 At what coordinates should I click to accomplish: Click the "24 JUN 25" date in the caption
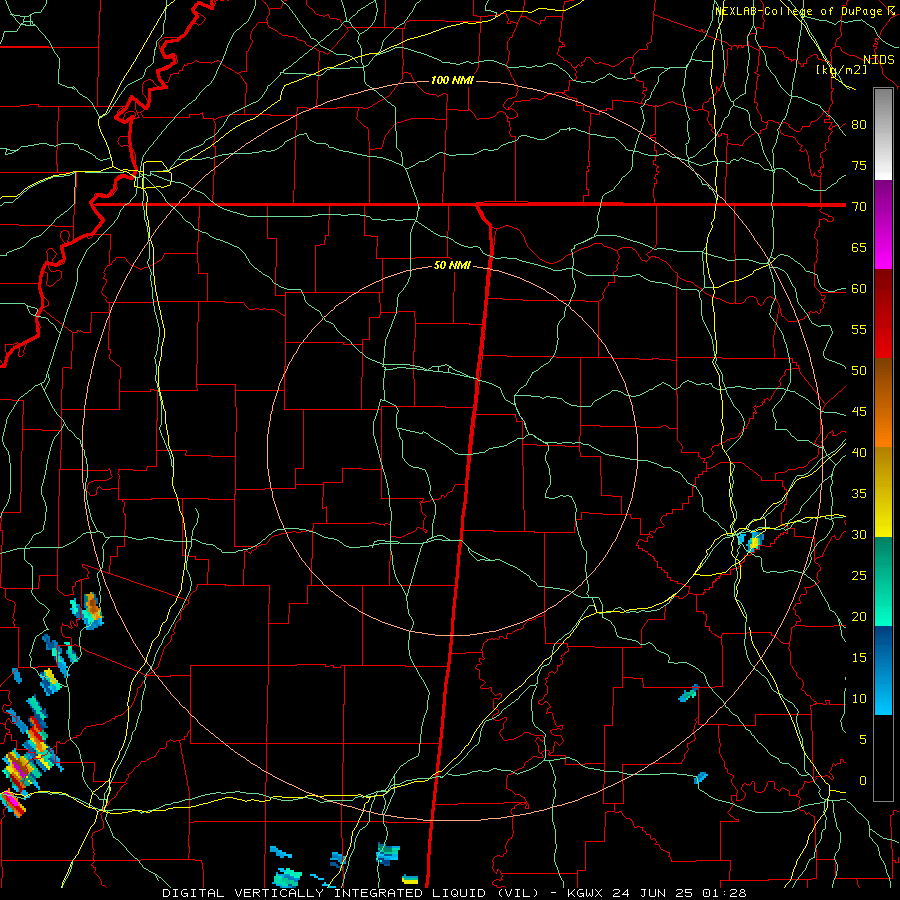[x=653, y=893]
